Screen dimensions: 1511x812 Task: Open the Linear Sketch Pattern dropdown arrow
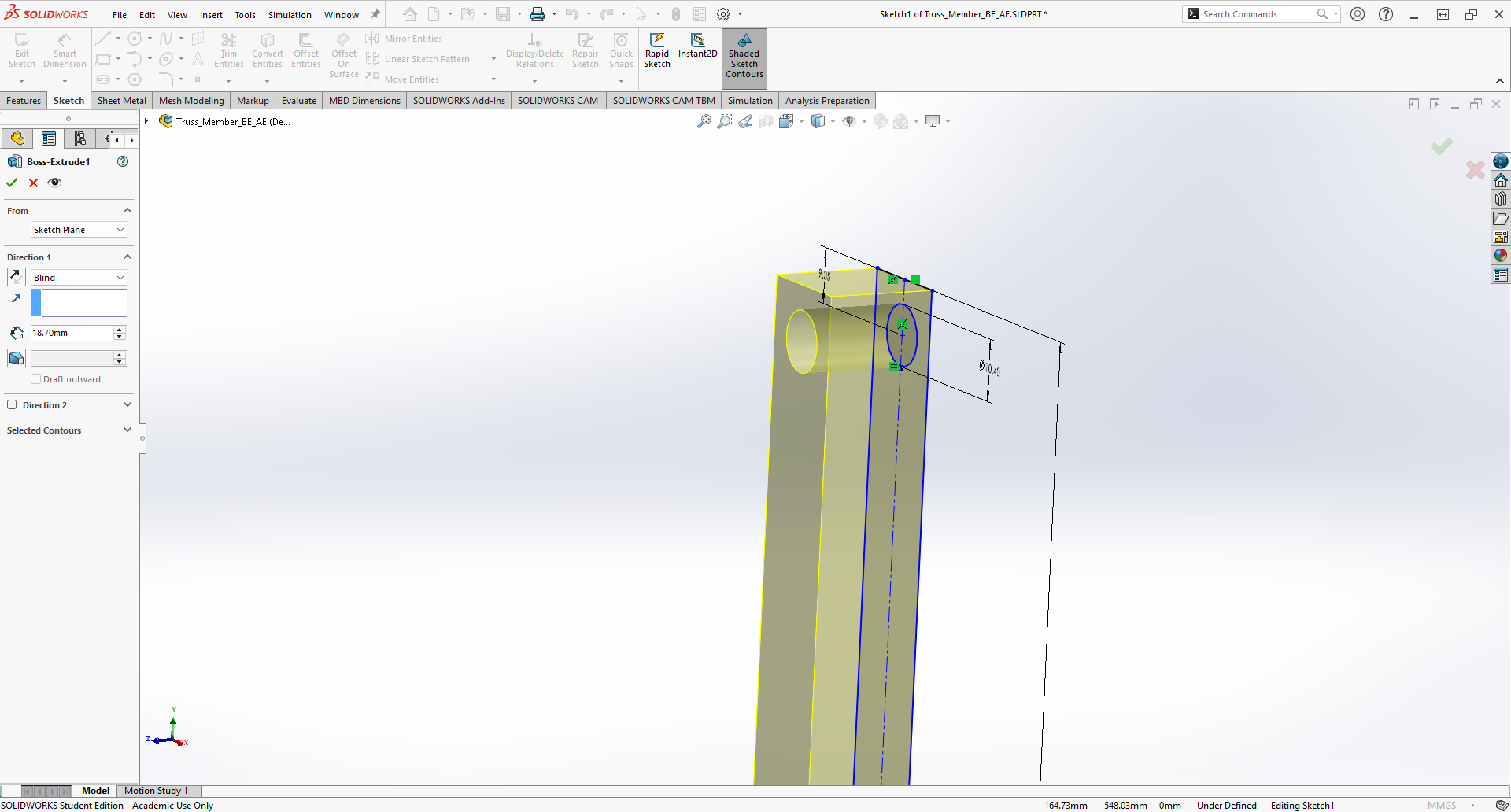coord(493,59)
